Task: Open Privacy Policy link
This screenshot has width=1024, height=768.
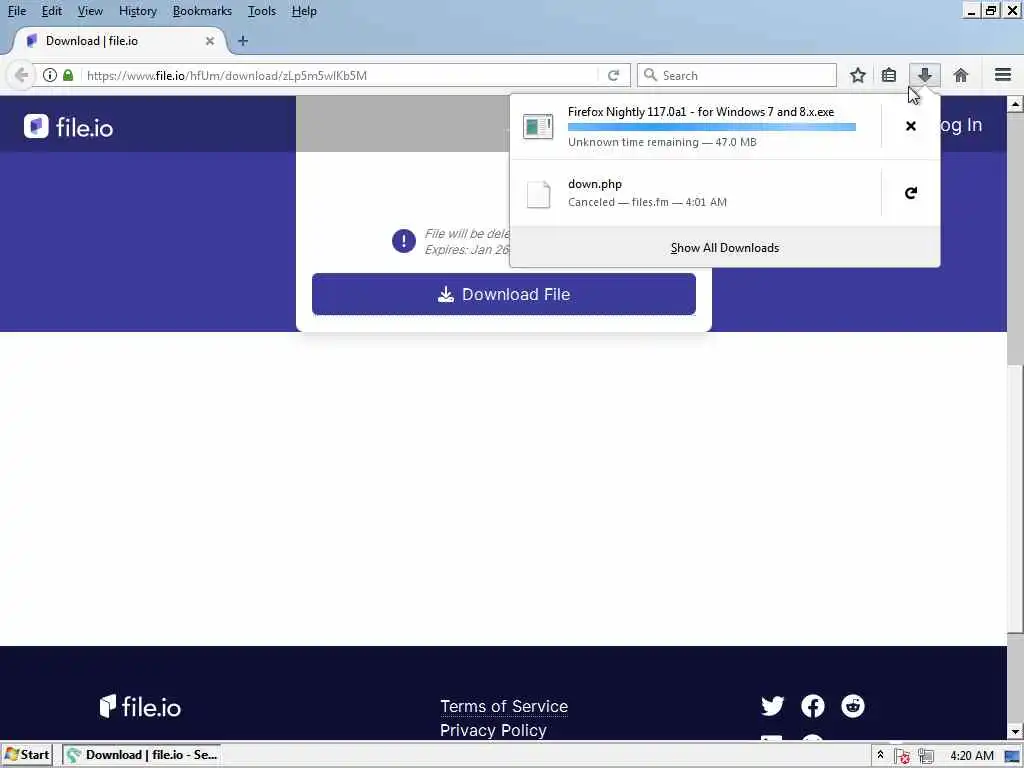Action: pos(493,730)
